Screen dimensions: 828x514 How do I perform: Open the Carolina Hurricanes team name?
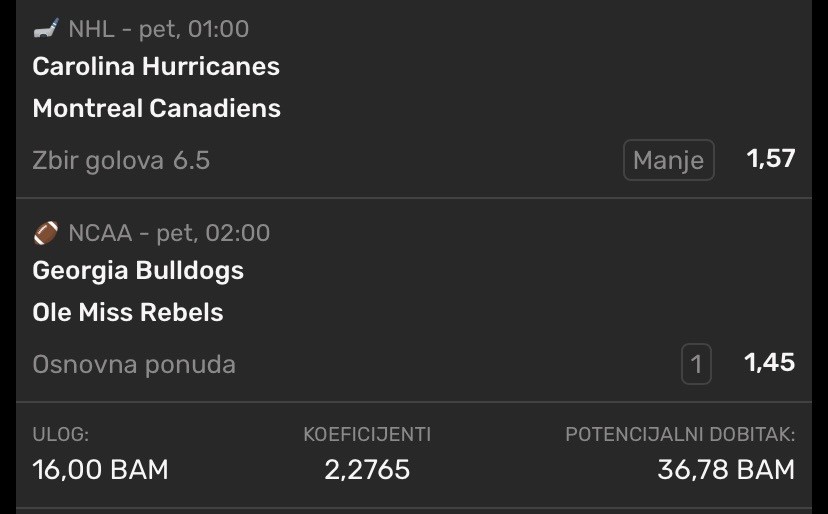click(x=156, y=67)
